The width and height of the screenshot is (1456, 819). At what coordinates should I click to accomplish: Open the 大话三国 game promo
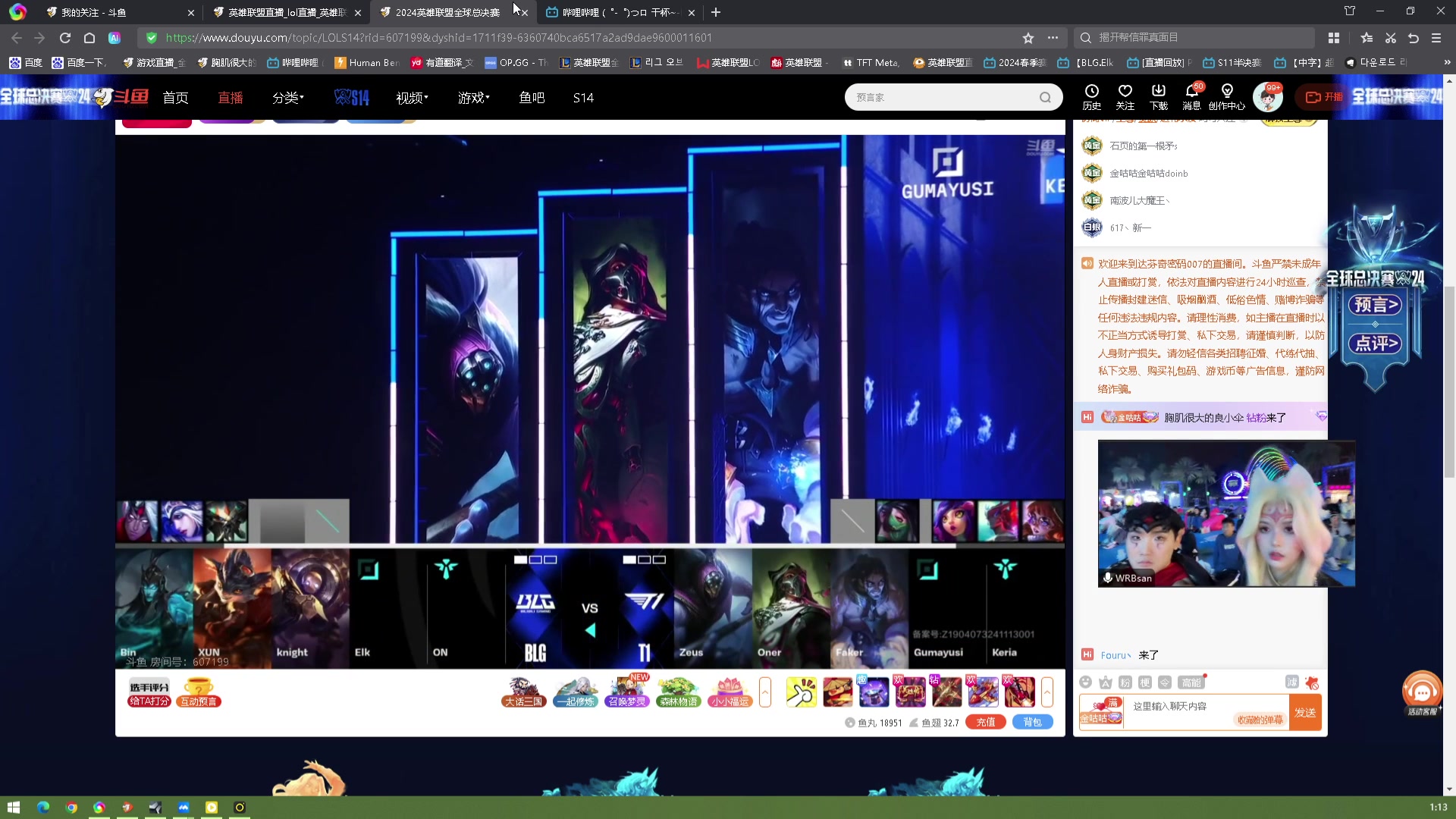coord(523,692)
